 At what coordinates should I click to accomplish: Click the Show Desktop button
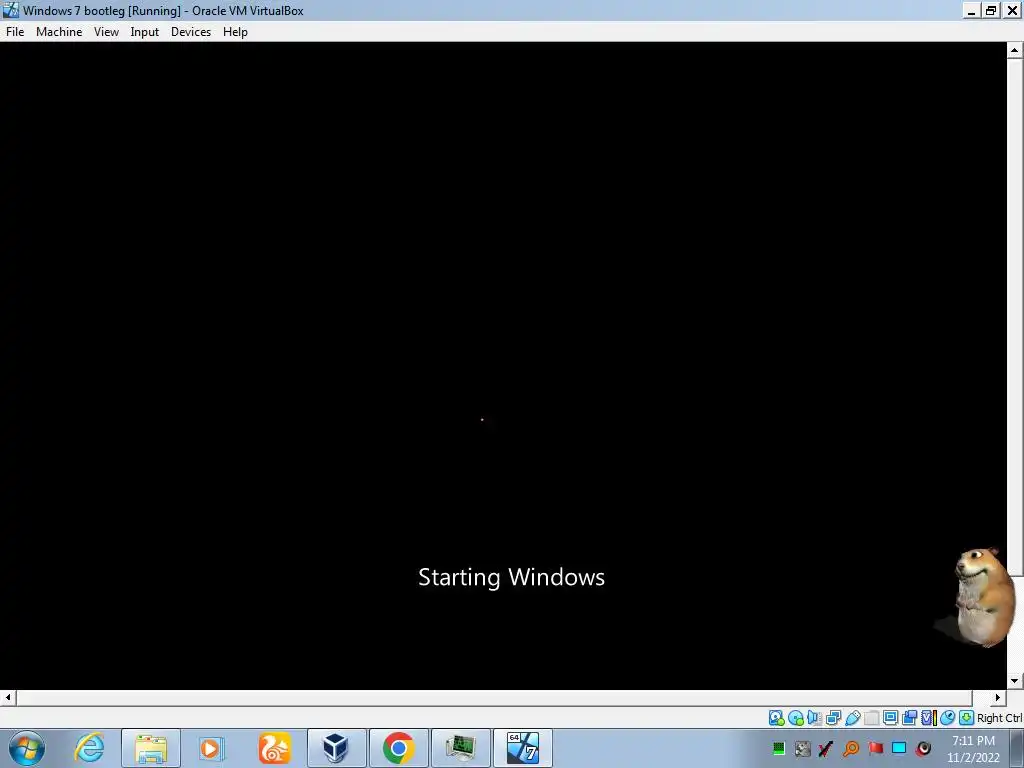pos(1017,748)
